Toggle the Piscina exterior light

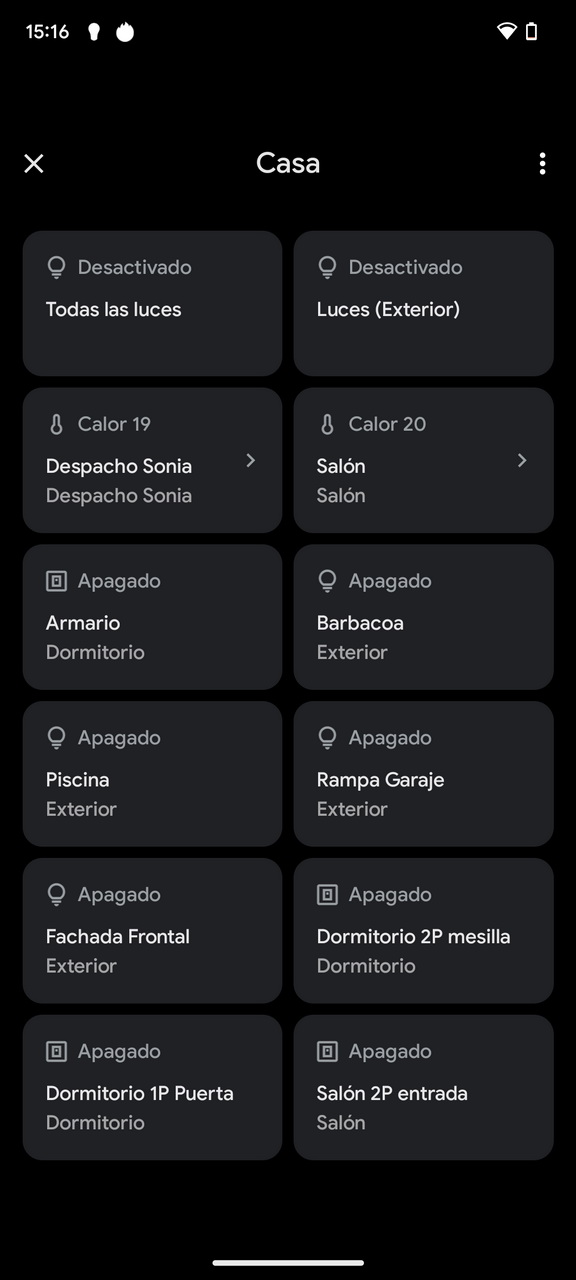click(x=152, y=774)
